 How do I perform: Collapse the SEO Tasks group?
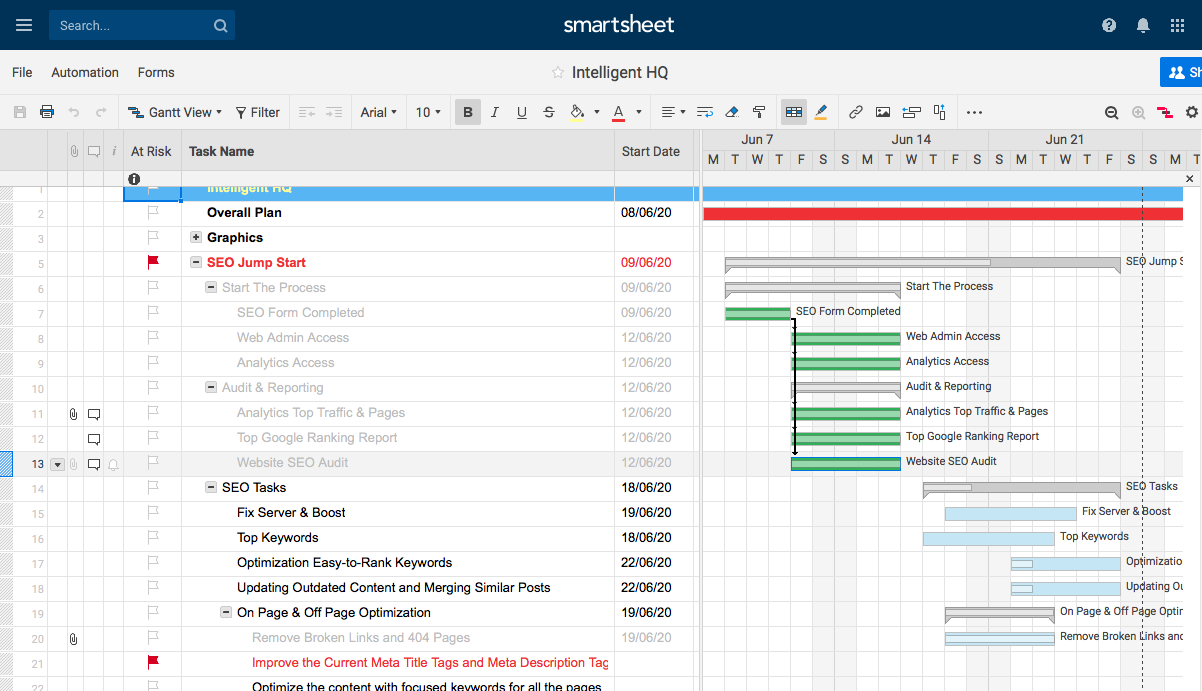tap(211, 488)
